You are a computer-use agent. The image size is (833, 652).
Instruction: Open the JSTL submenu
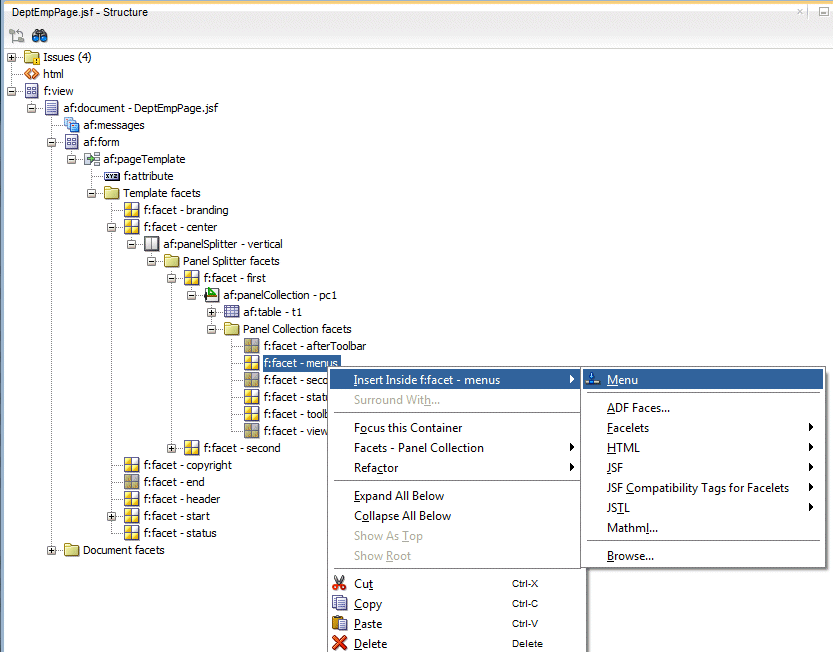(x=703, y=507)
